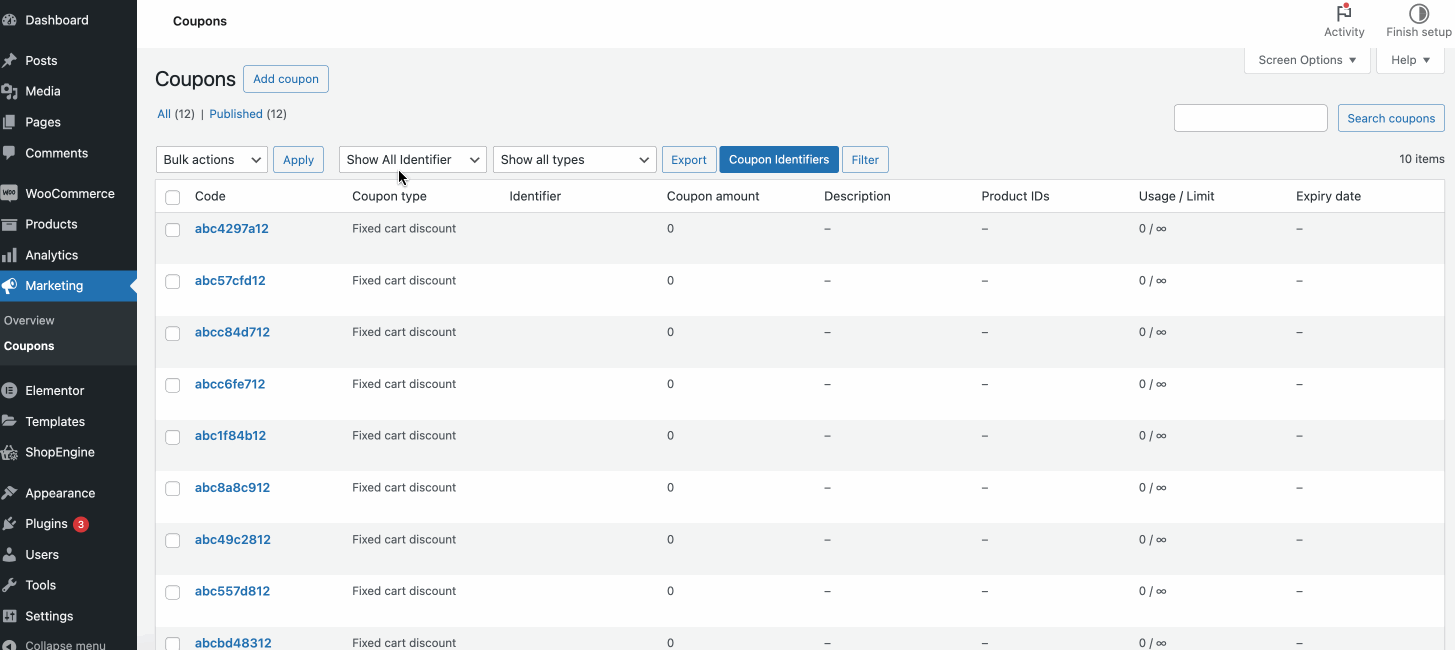Click the Plugins update count badge
This screenshot has height=650, width=1455.
point(81,524)
